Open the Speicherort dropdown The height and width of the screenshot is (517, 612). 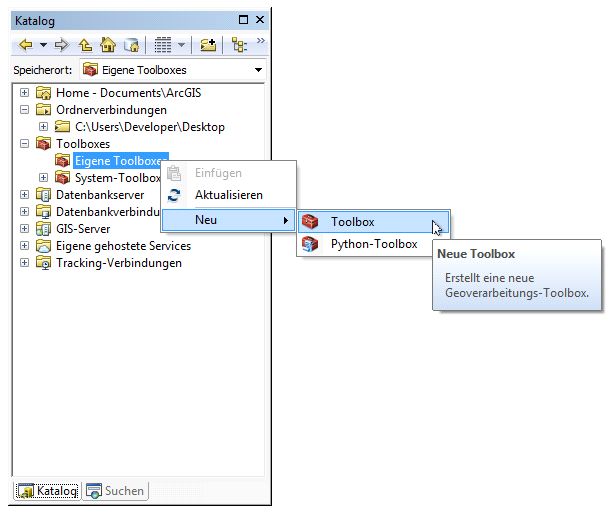258,70
